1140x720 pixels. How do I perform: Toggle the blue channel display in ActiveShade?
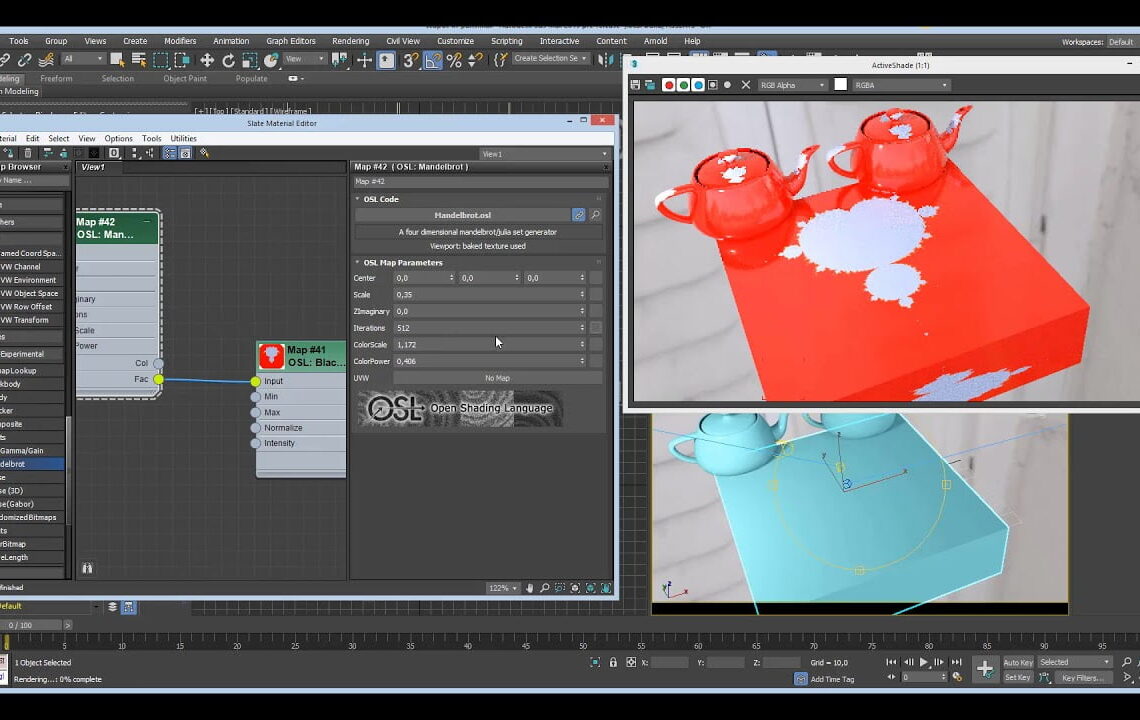699,84
